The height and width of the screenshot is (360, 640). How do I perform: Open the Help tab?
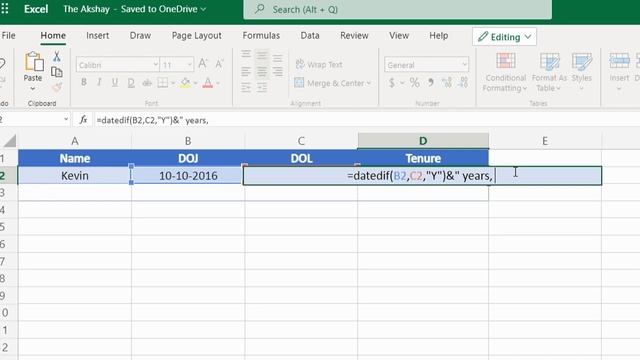(x=438, y=36)
